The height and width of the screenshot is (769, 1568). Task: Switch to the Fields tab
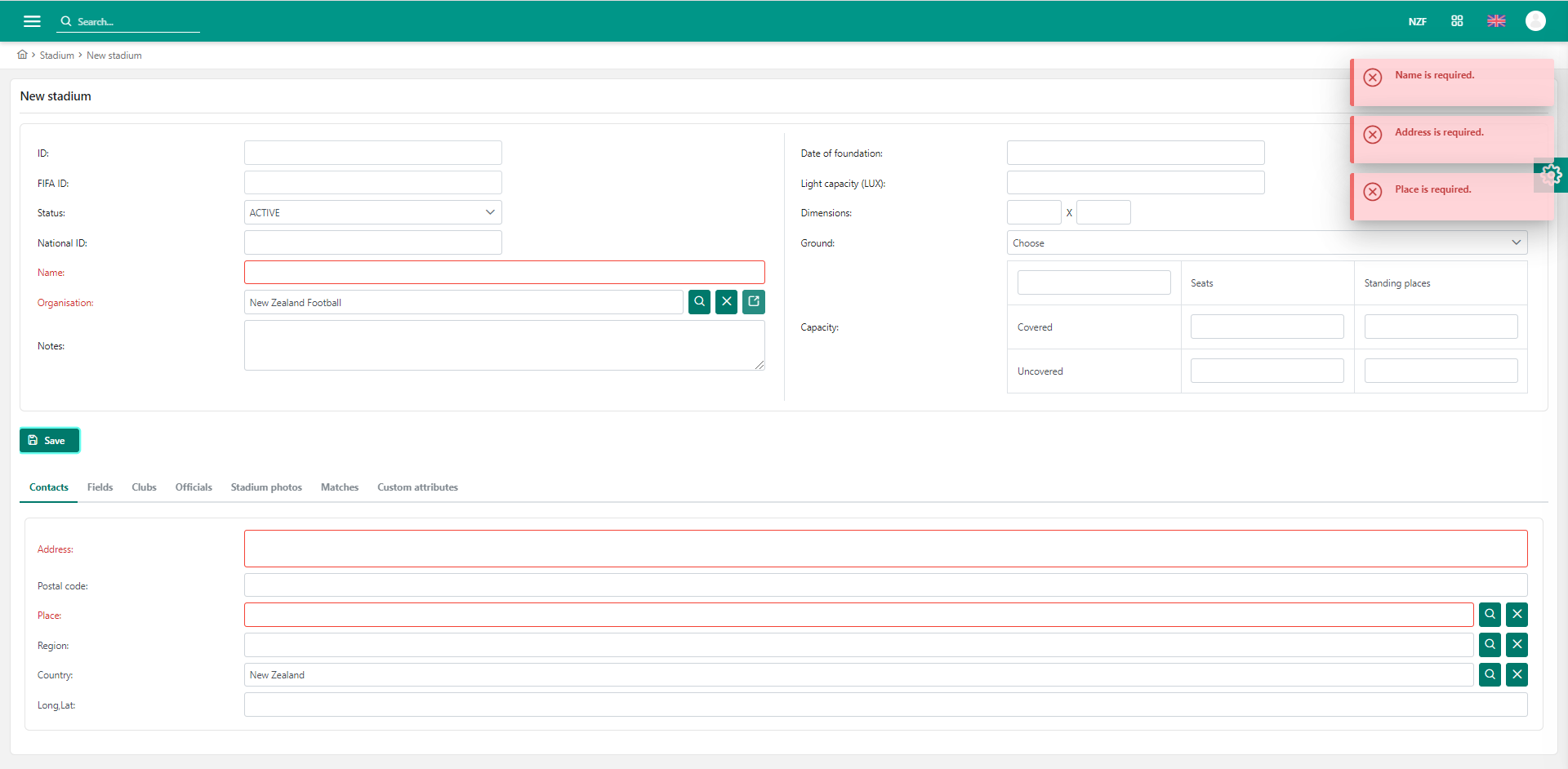100,487
